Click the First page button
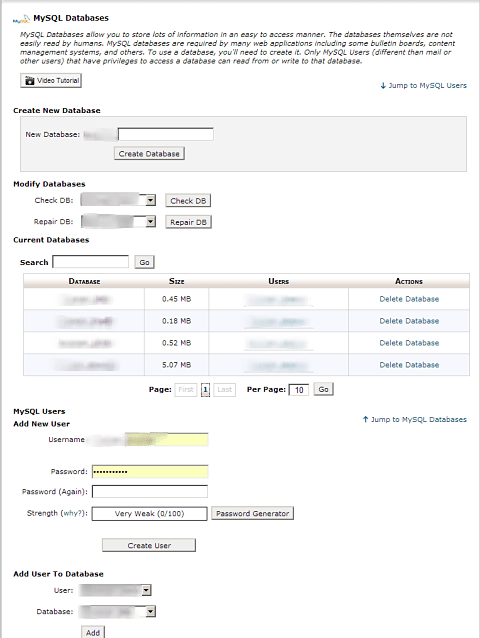Viewport: 480px width, 638px height. (186, 390)
